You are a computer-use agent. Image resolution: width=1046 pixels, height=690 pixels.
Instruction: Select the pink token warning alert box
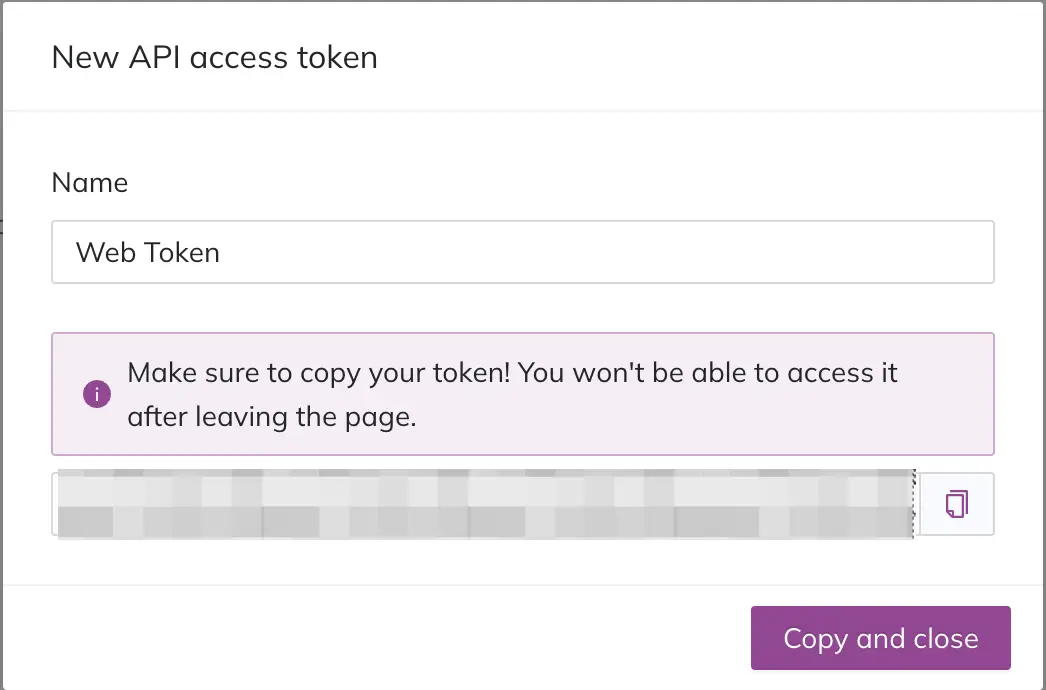coord(523,394)
